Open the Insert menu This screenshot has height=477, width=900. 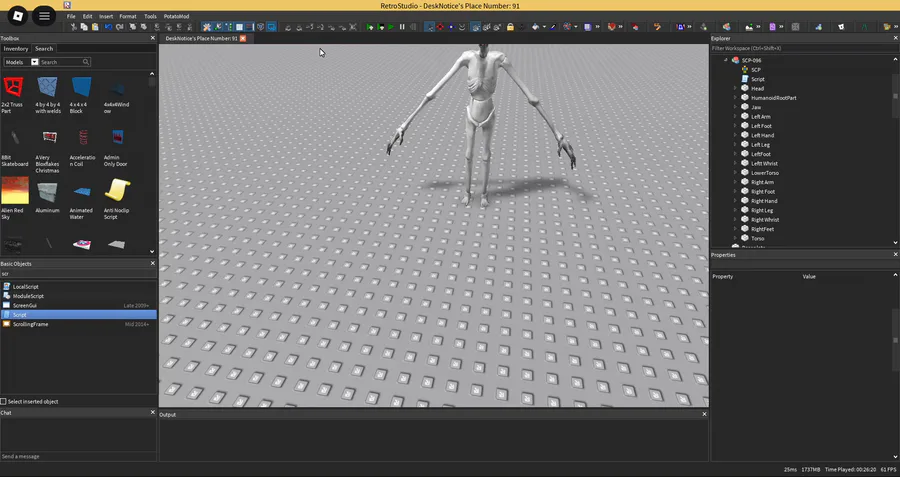click(x=106, y=17)
